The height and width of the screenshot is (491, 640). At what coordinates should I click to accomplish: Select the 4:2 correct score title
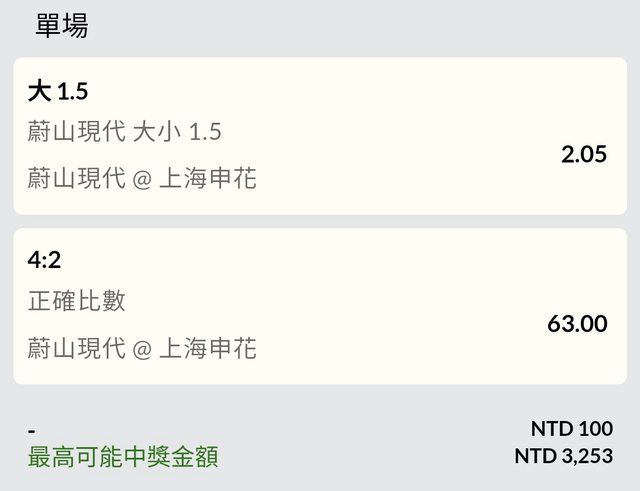coord(44,262)
